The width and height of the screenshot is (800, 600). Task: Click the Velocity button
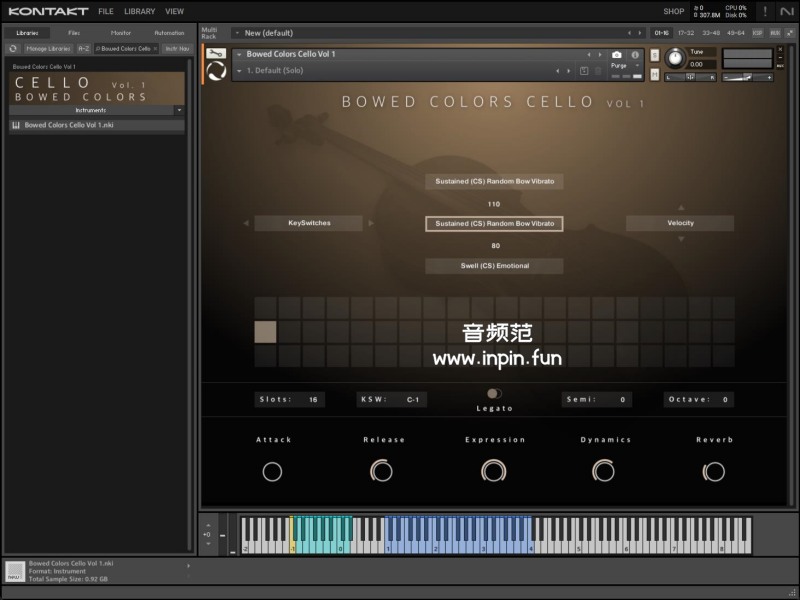(x=680, y=223)
